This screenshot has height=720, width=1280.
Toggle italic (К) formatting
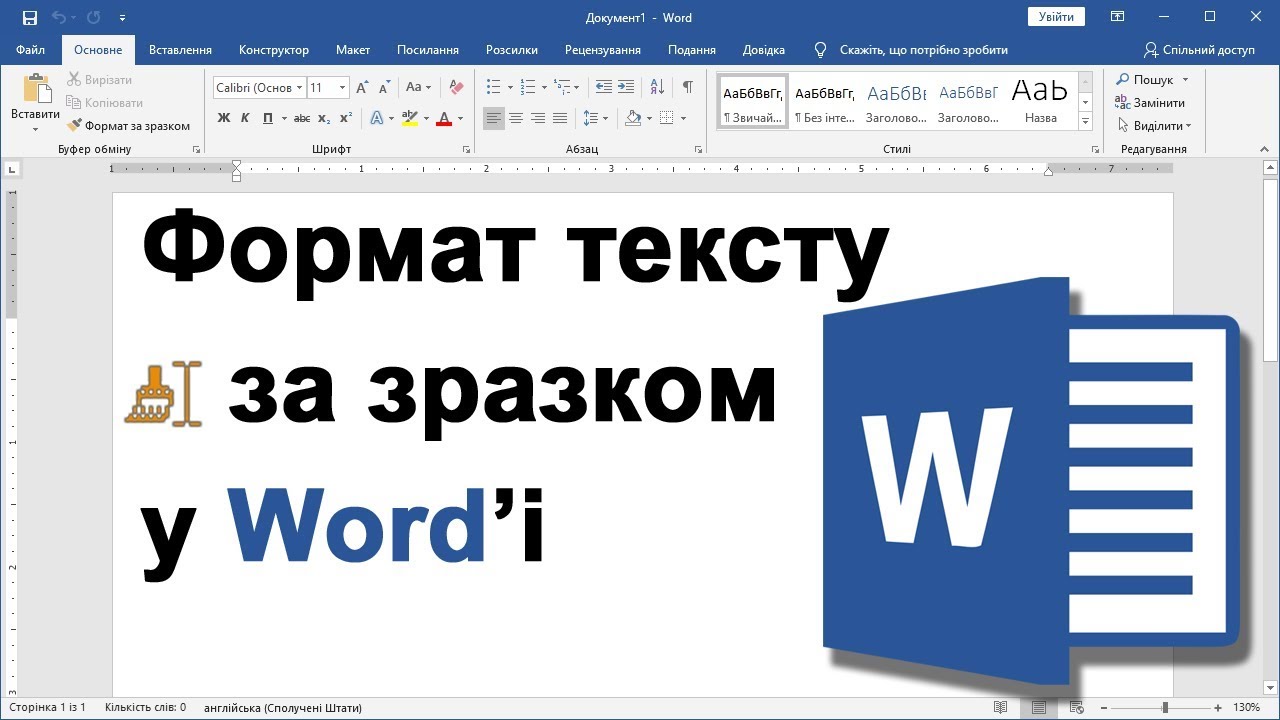(245, 118)
